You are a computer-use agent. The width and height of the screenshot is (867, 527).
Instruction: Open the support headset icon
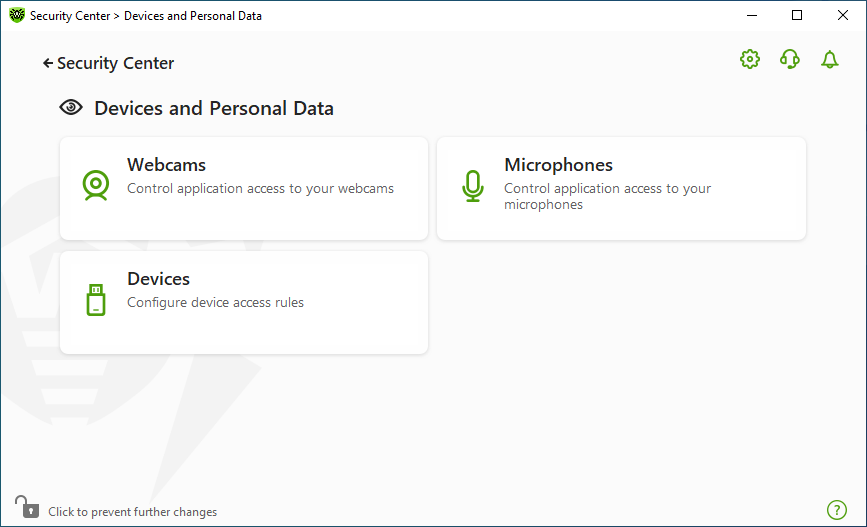[790, 59]
